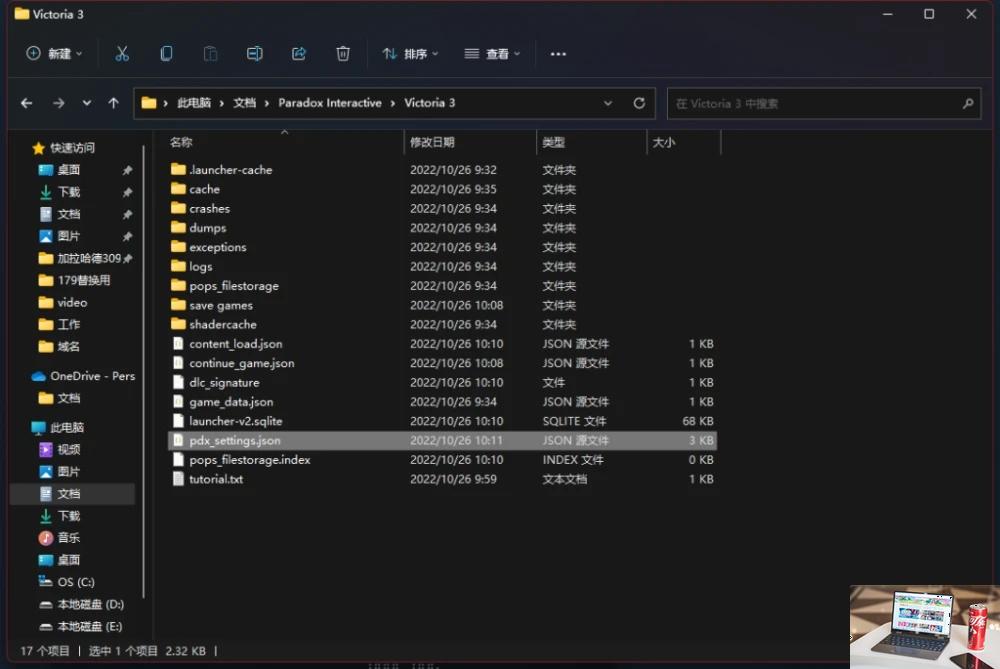
Task: Open the OS (C:) drive
Action: click(x=75, y=582)
